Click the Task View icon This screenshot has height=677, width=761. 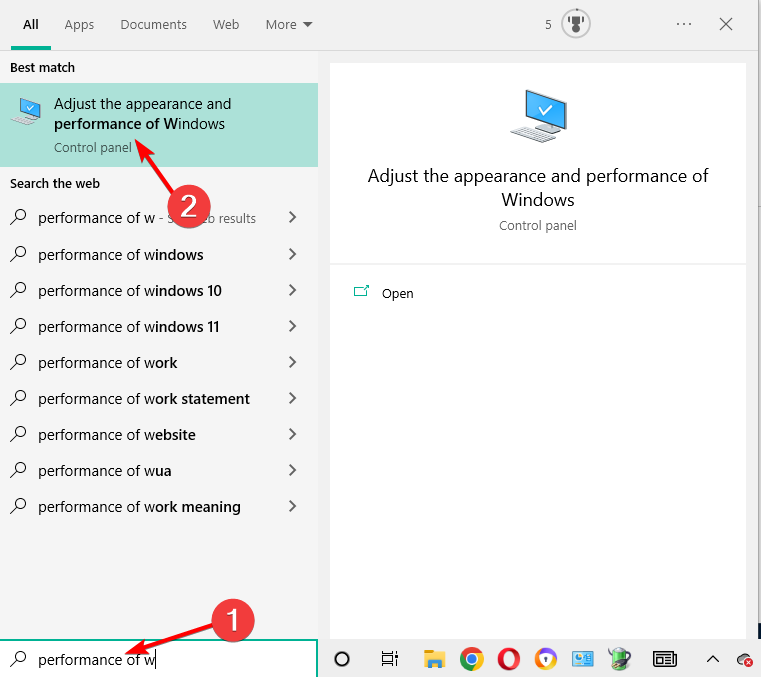point(390,658)
